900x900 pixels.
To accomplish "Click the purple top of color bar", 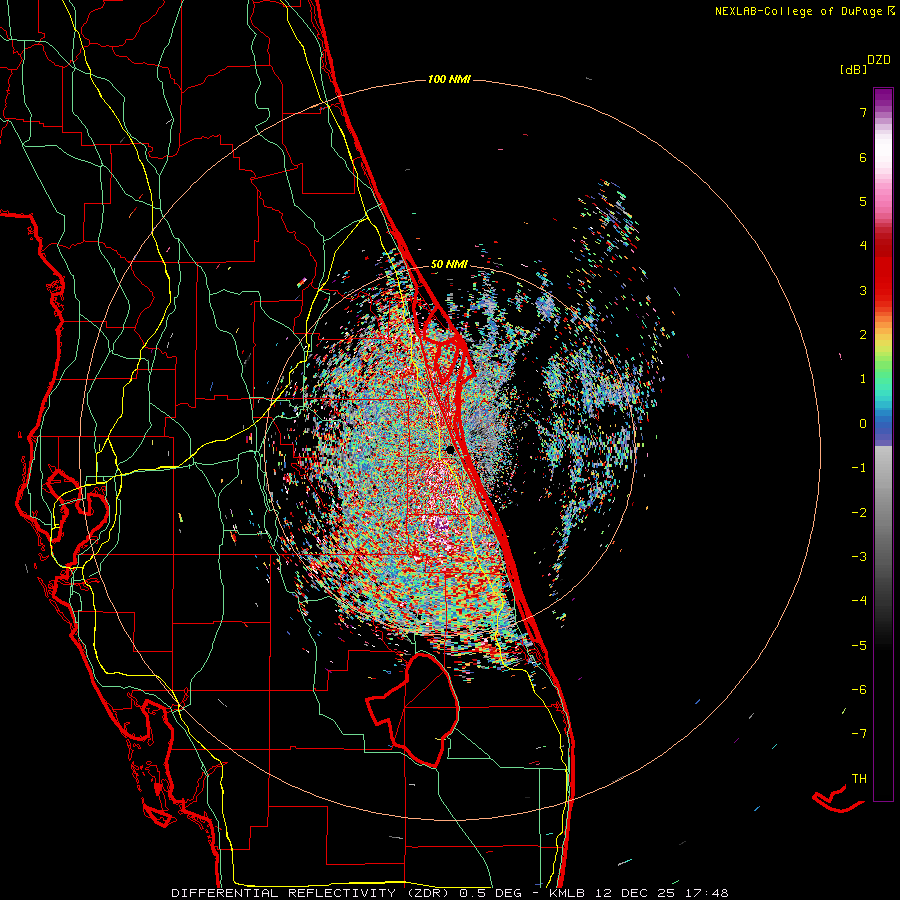I will coord(883,98).
